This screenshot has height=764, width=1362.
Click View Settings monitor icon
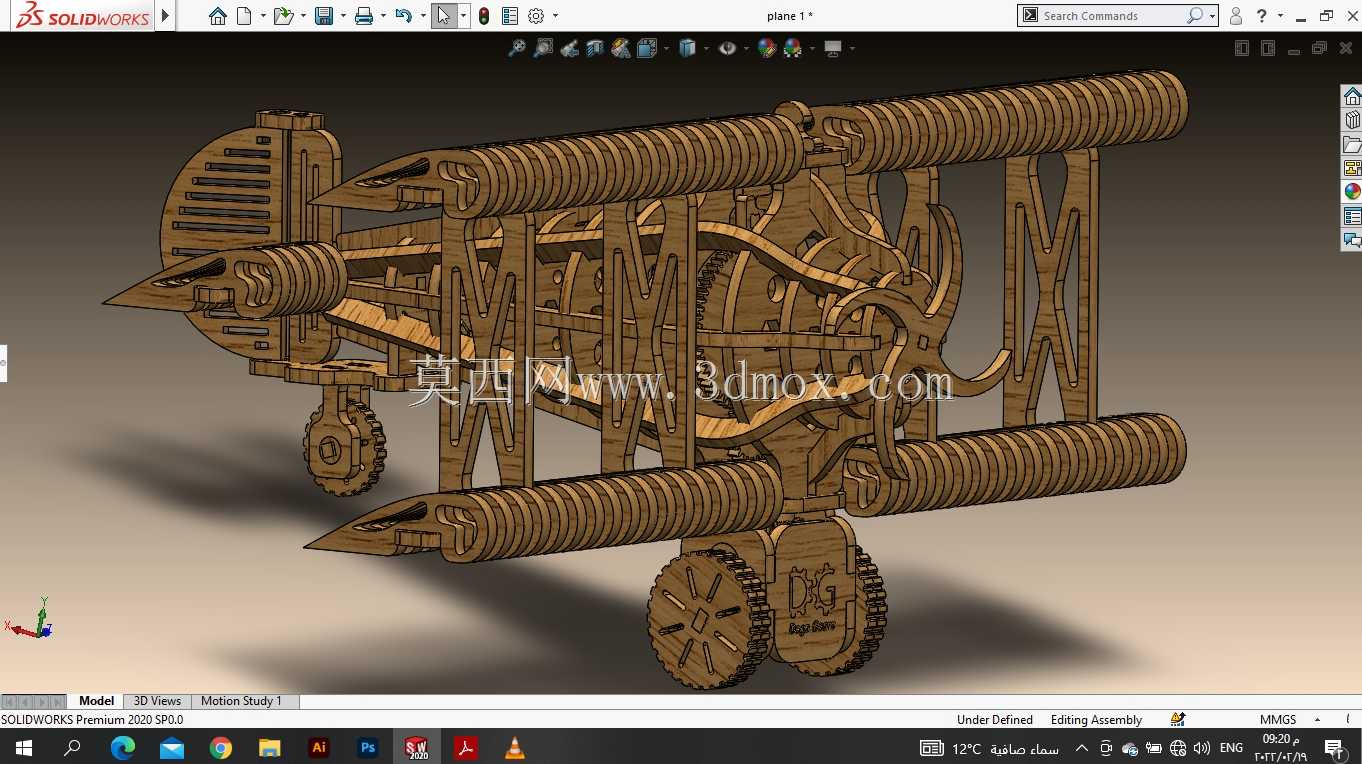(833, 48)
